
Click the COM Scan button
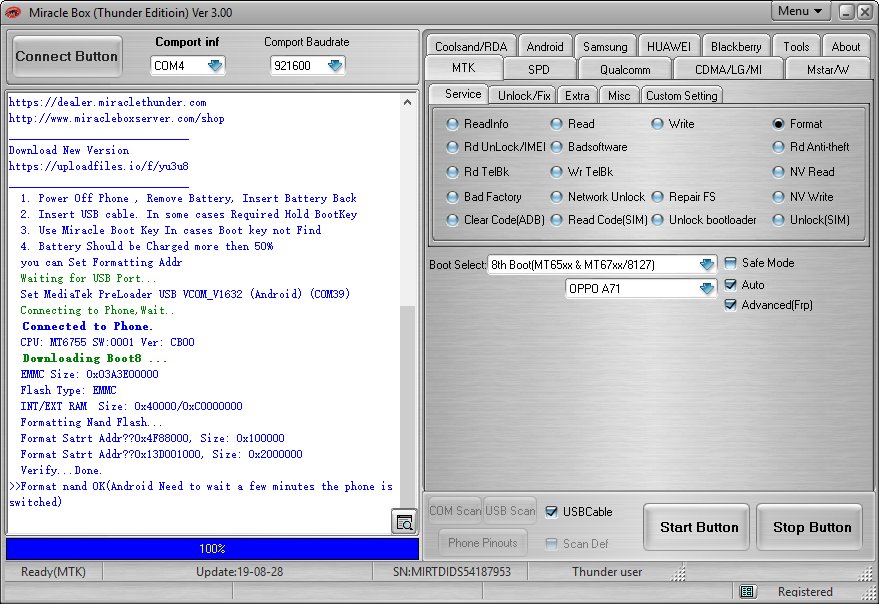click(x=455, y=511)
